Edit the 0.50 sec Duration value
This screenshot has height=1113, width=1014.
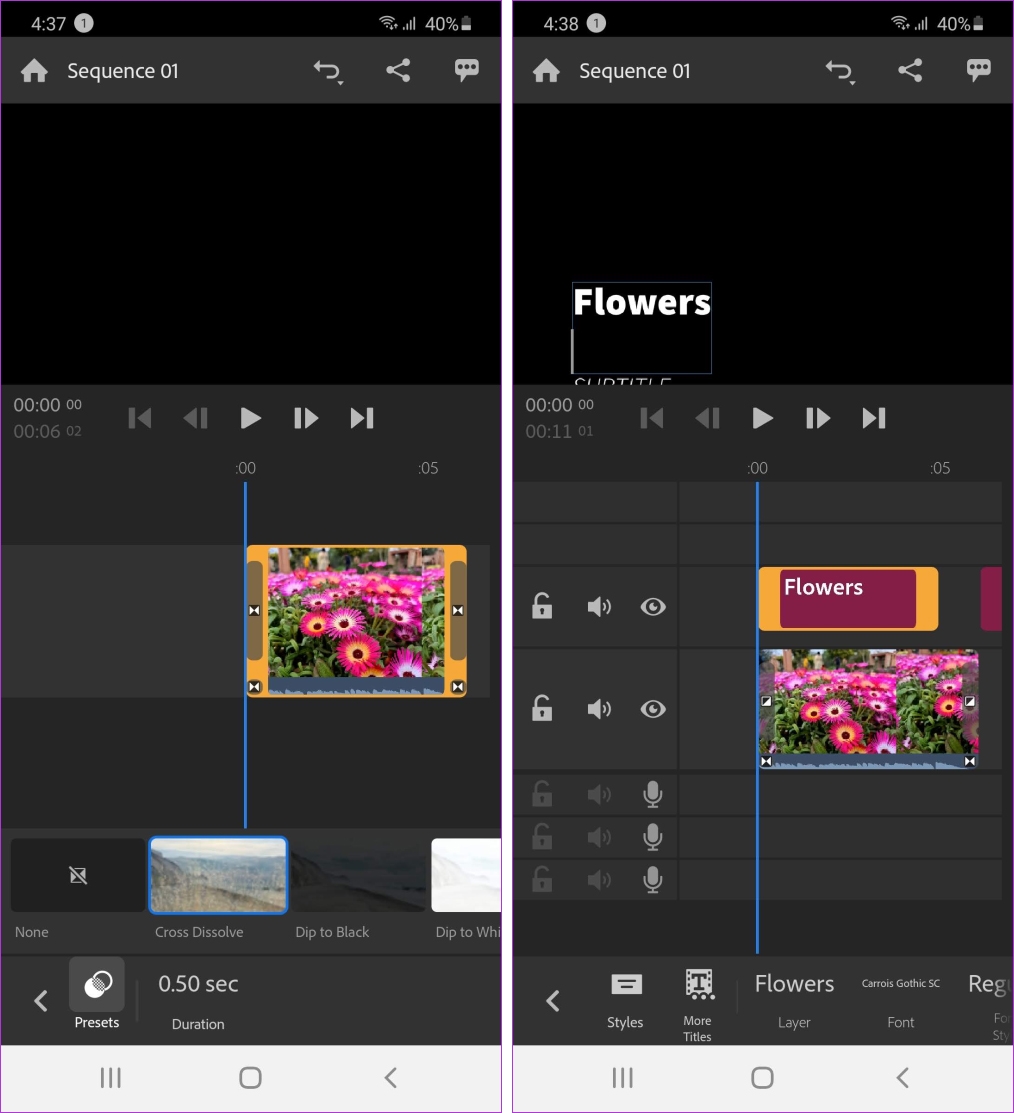[198, 984]
